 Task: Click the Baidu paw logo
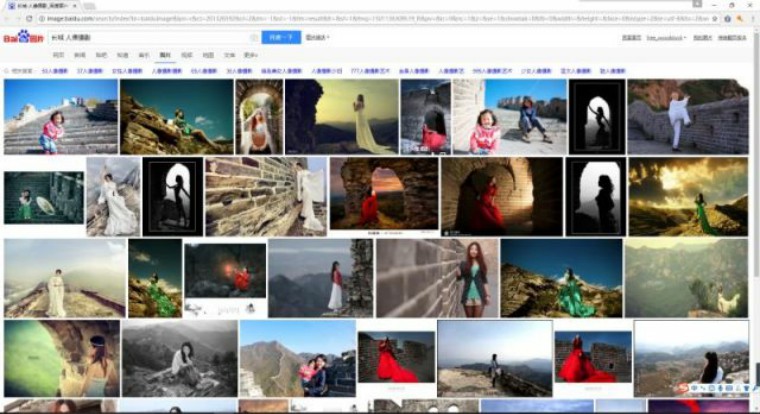point(23,37)
